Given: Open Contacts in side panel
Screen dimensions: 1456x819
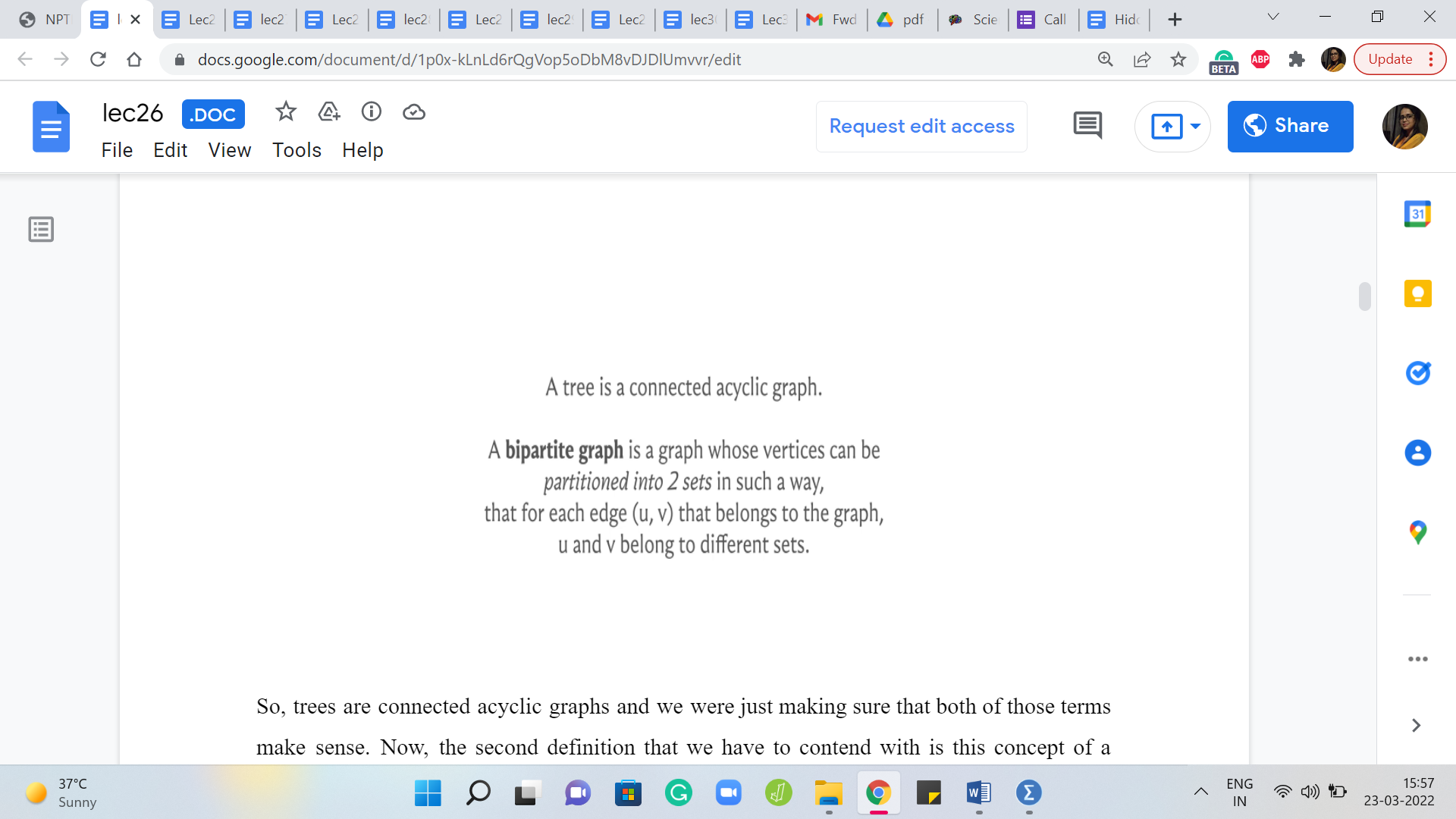Looking at the screenshot, I should [x=1417, y=453].
